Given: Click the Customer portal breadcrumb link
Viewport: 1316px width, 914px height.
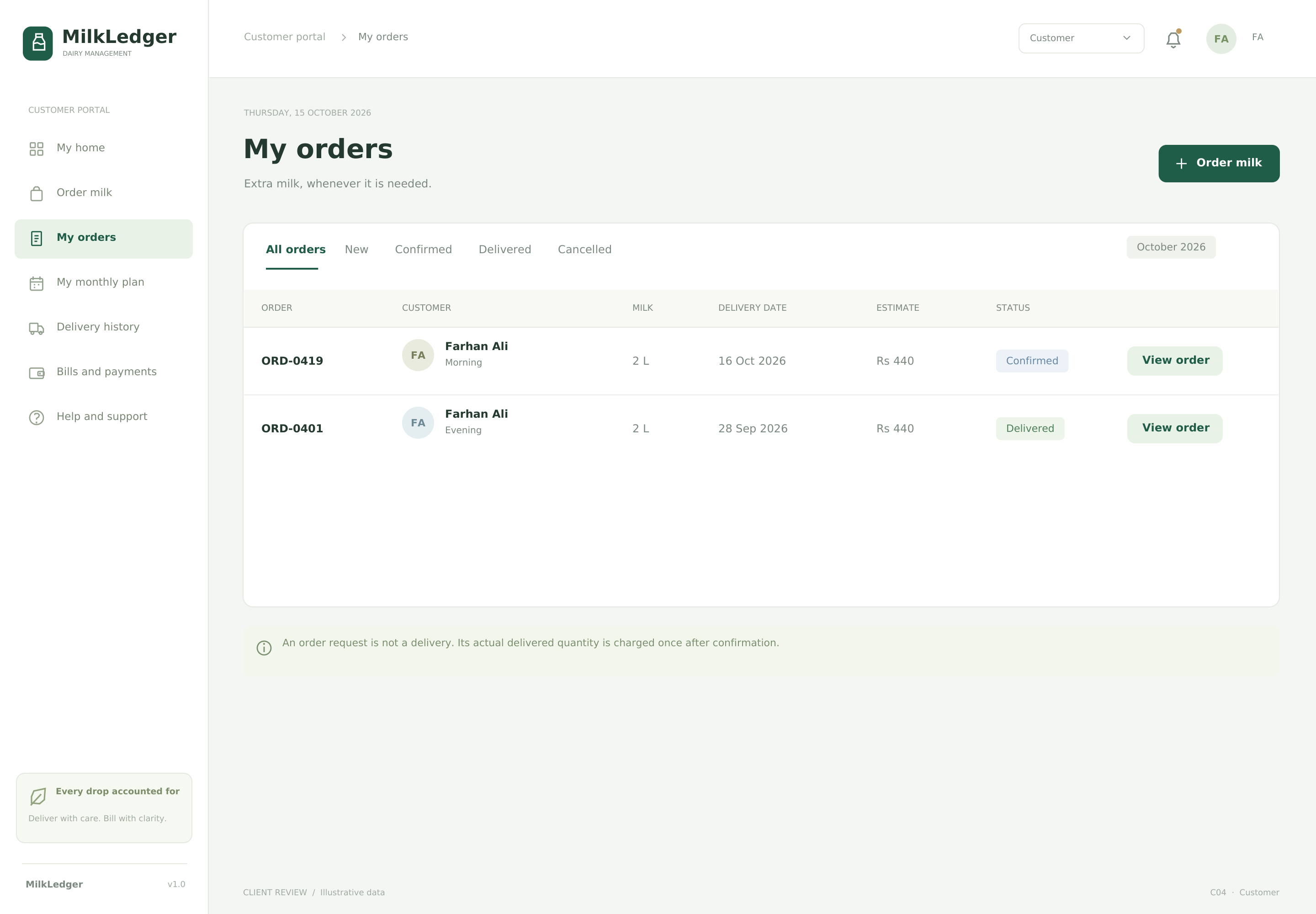Looking at the screenshot, I should point(285,37).
